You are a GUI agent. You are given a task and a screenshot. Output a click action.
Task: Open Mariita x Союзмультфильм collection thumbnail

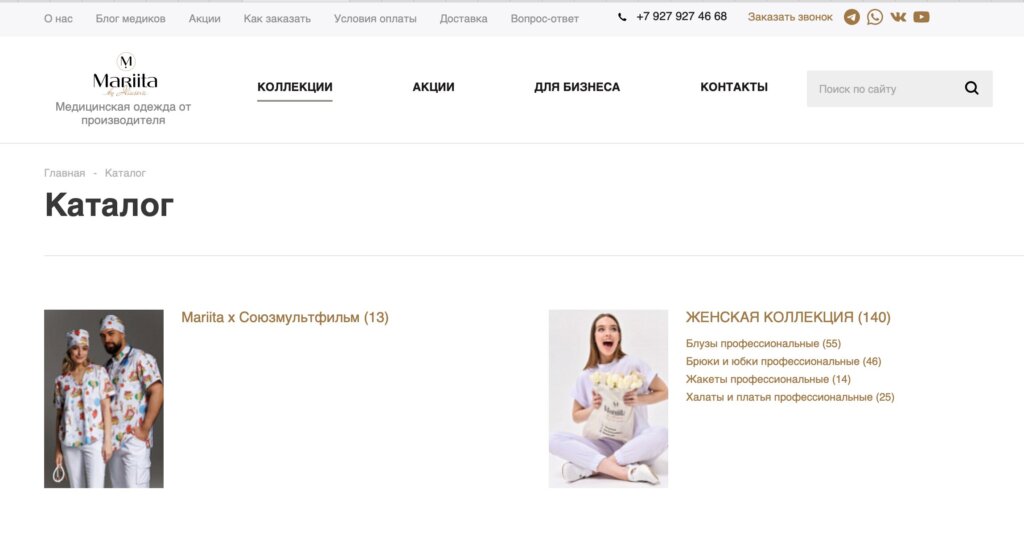pos(104,399)
